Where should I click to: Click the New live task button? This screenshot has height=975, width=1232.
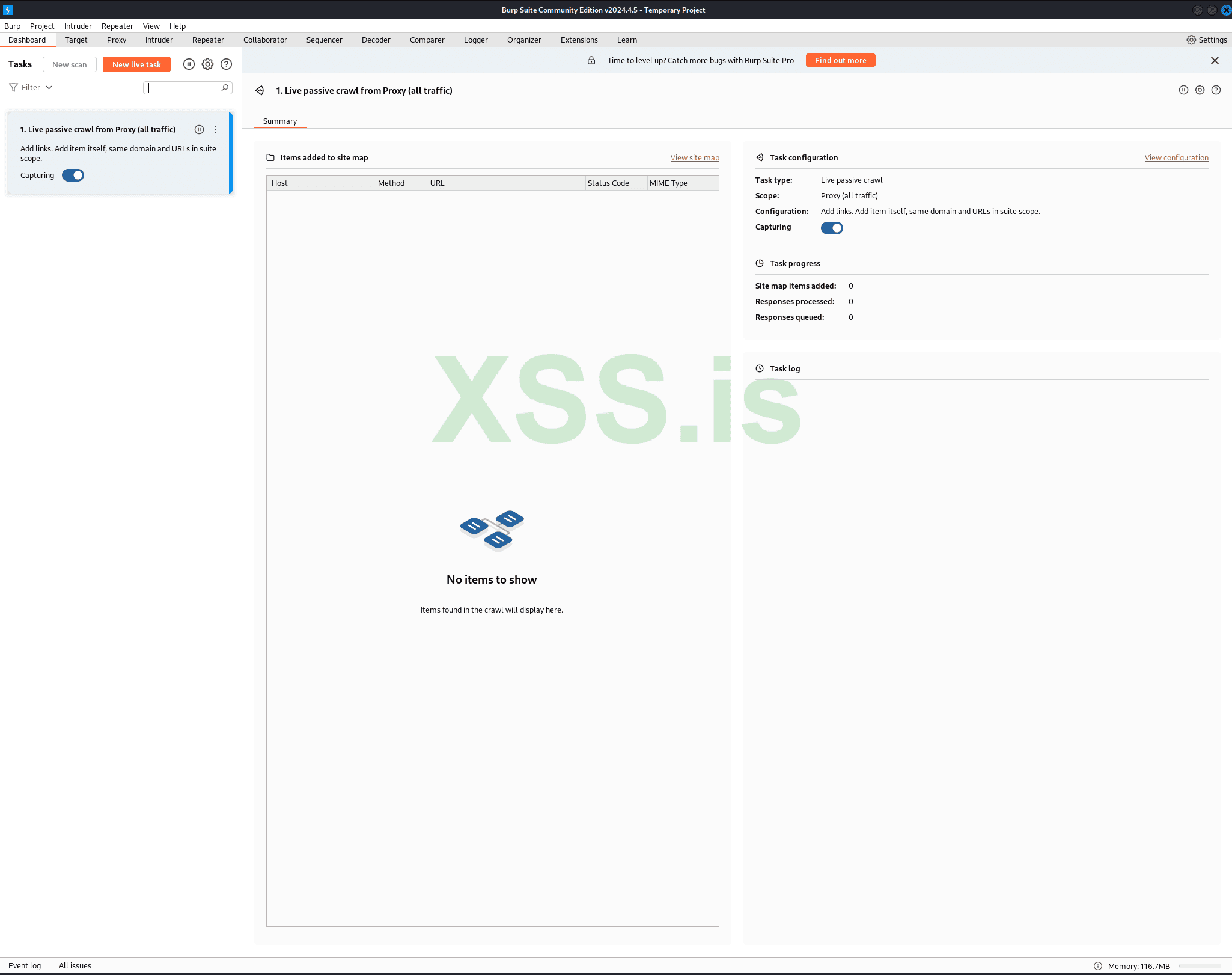click(x=136, y=64)
